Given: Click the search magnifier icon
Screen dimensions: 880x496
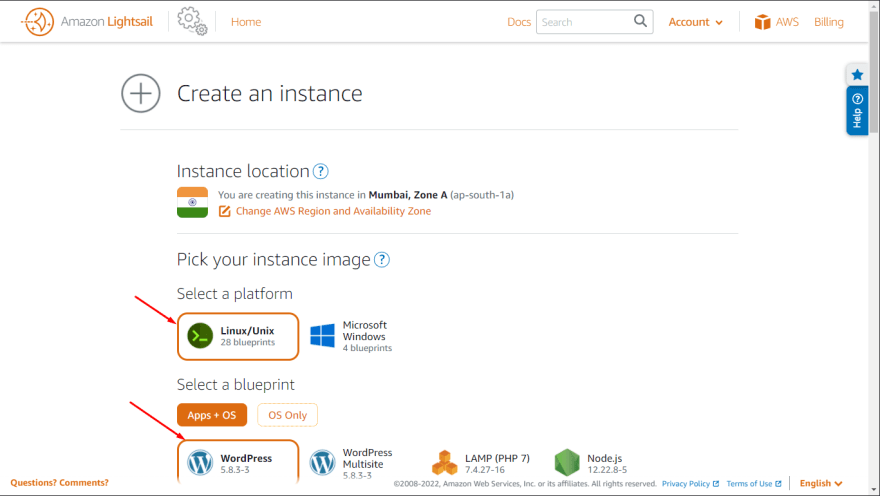Looking at the screenshot, I should (640, 21).
